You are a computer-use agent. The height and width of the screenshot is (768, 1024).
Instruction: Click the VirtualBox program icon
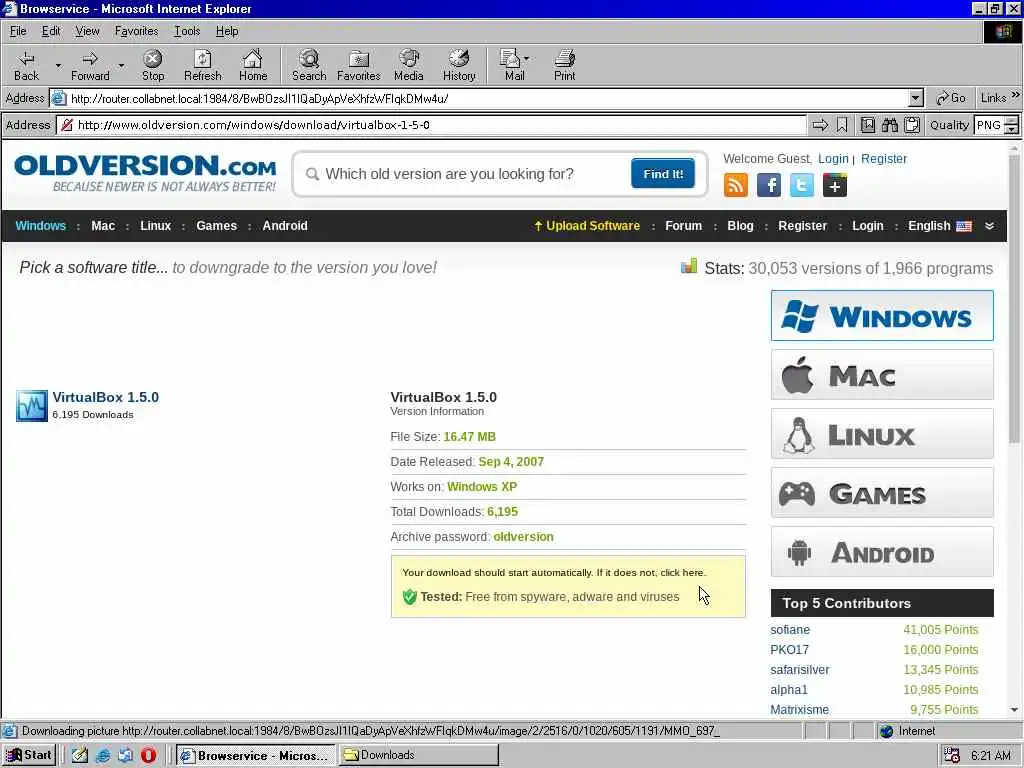coord(32,406)
